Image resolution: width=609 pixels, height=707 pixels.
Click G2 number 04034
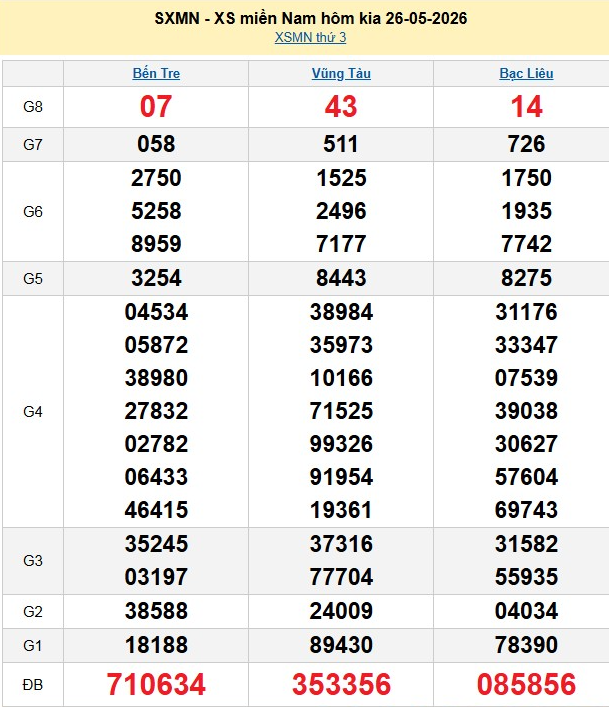tap(526, 611)
